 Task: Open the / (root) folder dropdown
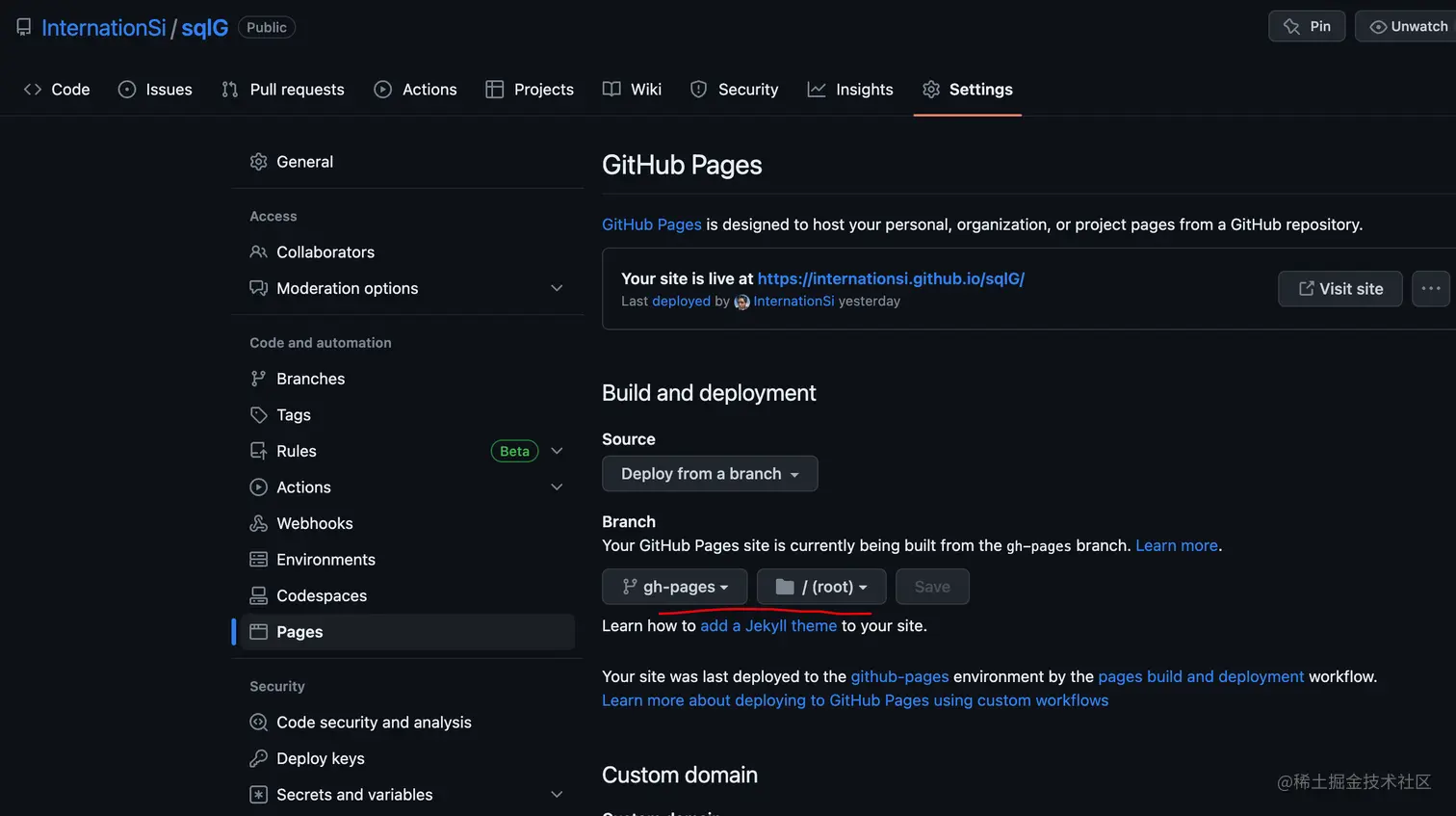coord(821,587)
